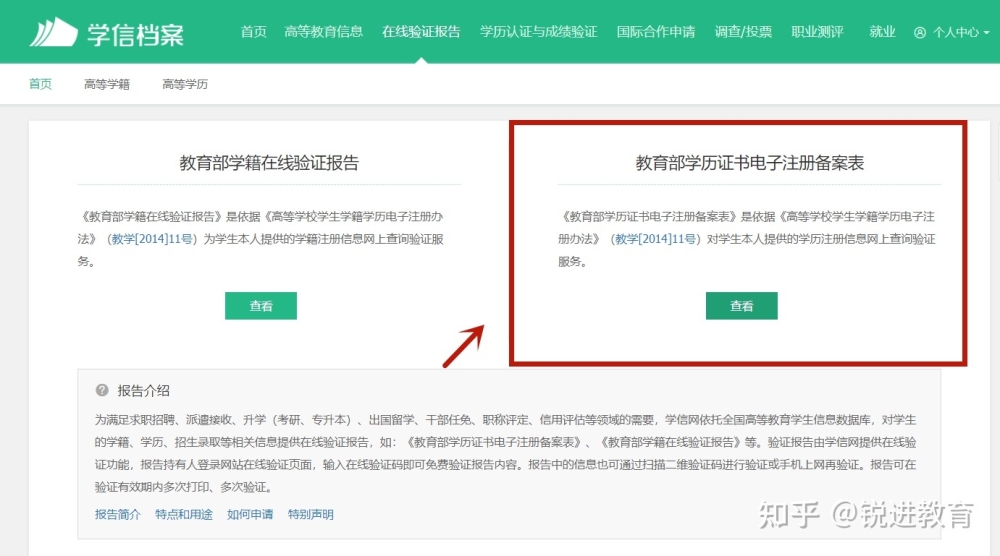This screenshot has height=556, width=1000.
Task: Click the 学信档案 logo
Action: point(107,33)
